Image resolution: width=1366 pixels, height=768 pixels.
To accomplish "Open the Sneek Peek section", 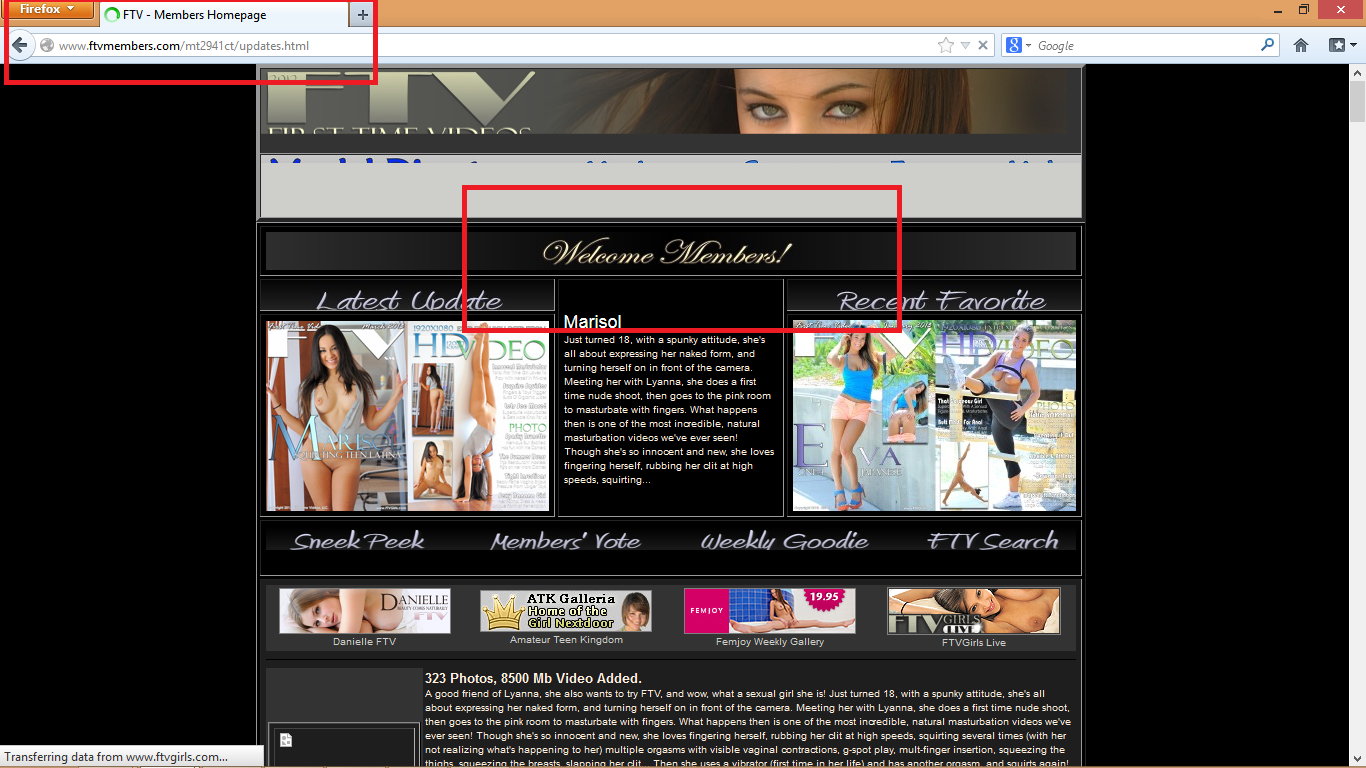I will [358, 540].
